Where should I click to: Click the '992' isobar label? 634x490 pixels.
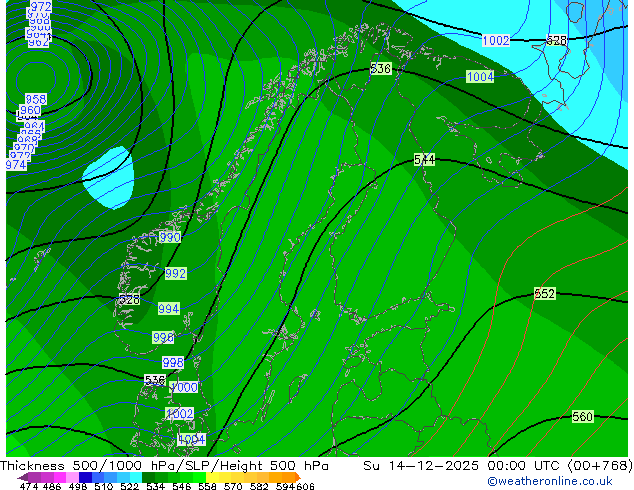(175, 274)
